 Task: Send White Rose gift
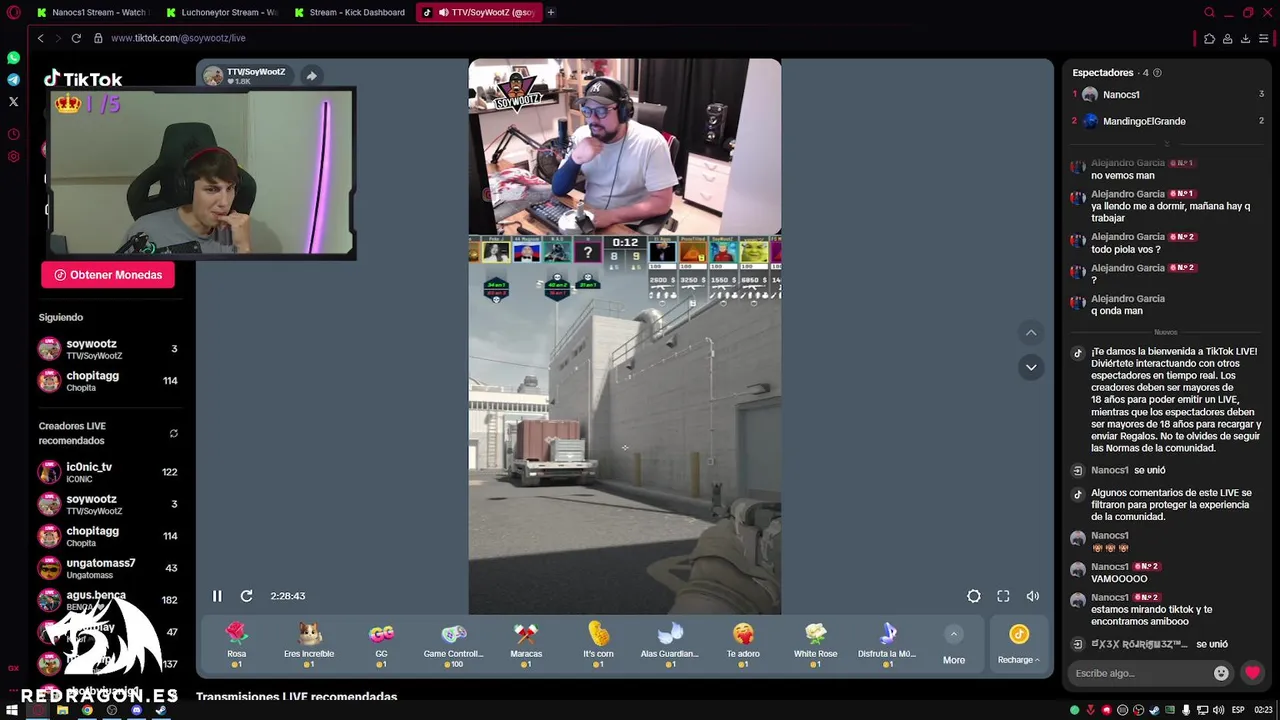click(x=815, y=645)
